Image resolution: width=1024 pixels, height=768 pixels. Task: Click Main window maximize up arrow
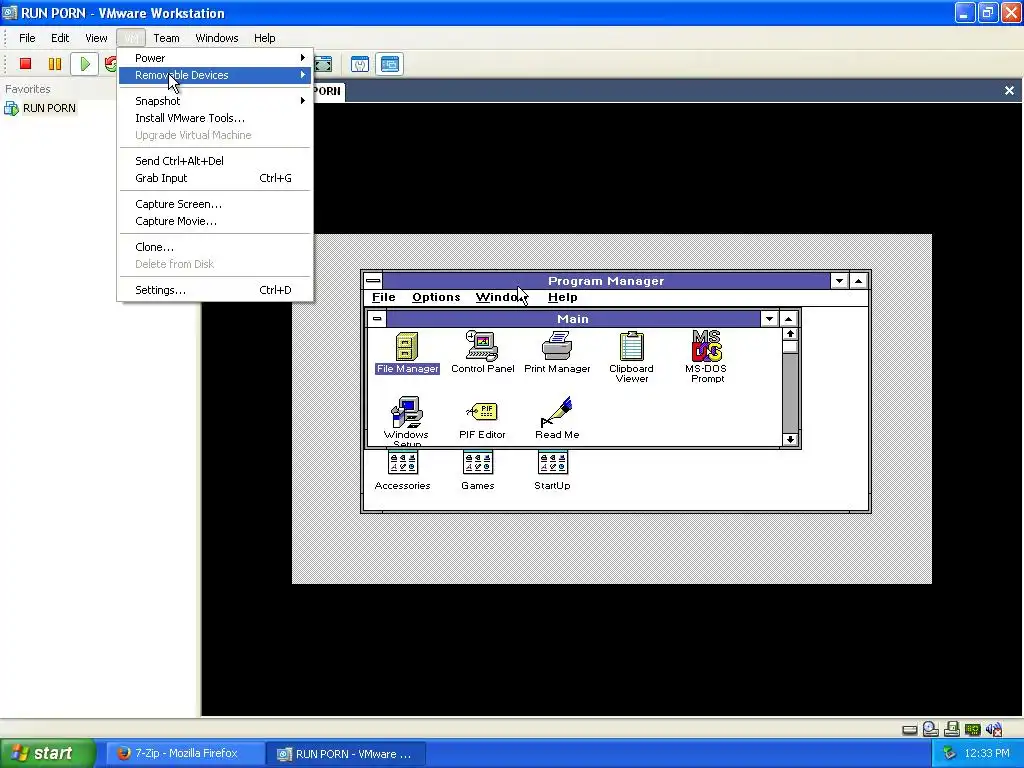[788, 319]
